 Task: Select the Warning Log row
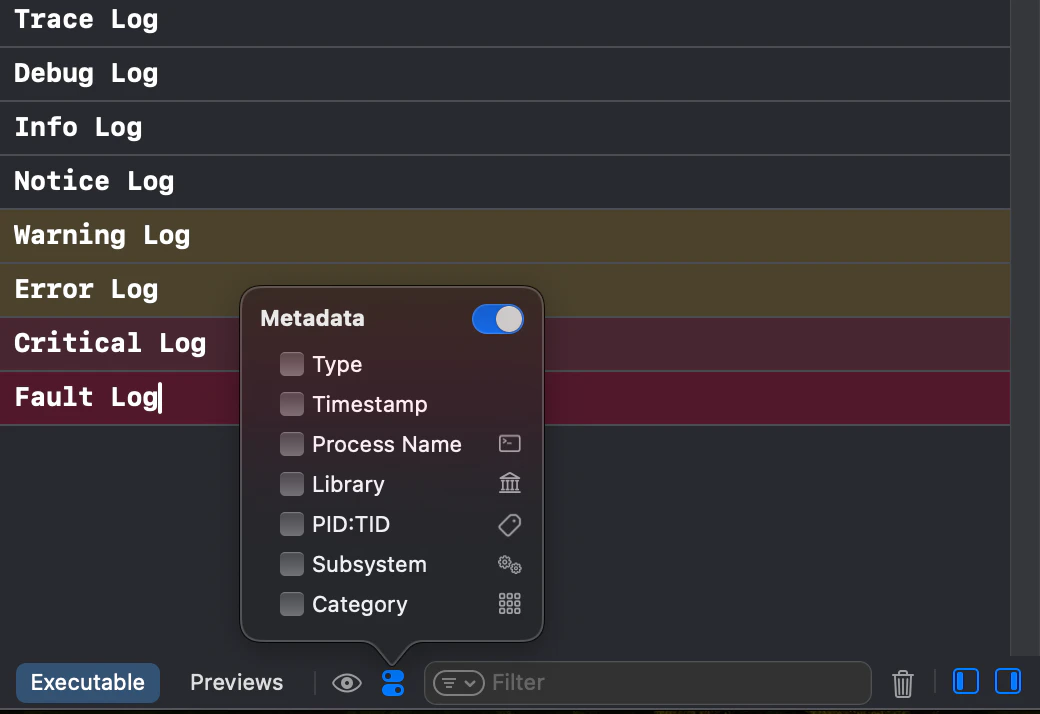tap(505, 236)
